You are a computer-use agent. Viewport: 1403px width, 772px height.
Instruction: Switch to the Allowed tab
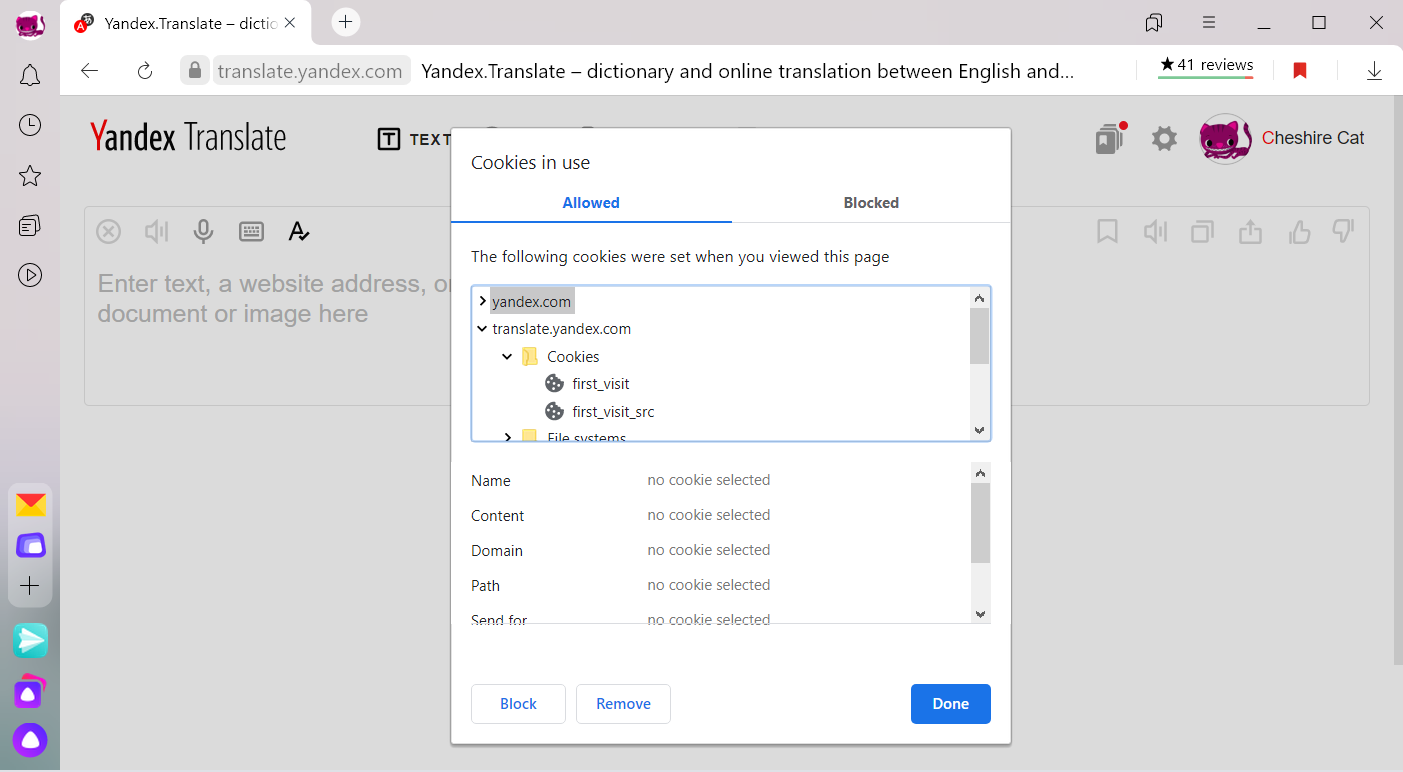click(x=591, y=203)
